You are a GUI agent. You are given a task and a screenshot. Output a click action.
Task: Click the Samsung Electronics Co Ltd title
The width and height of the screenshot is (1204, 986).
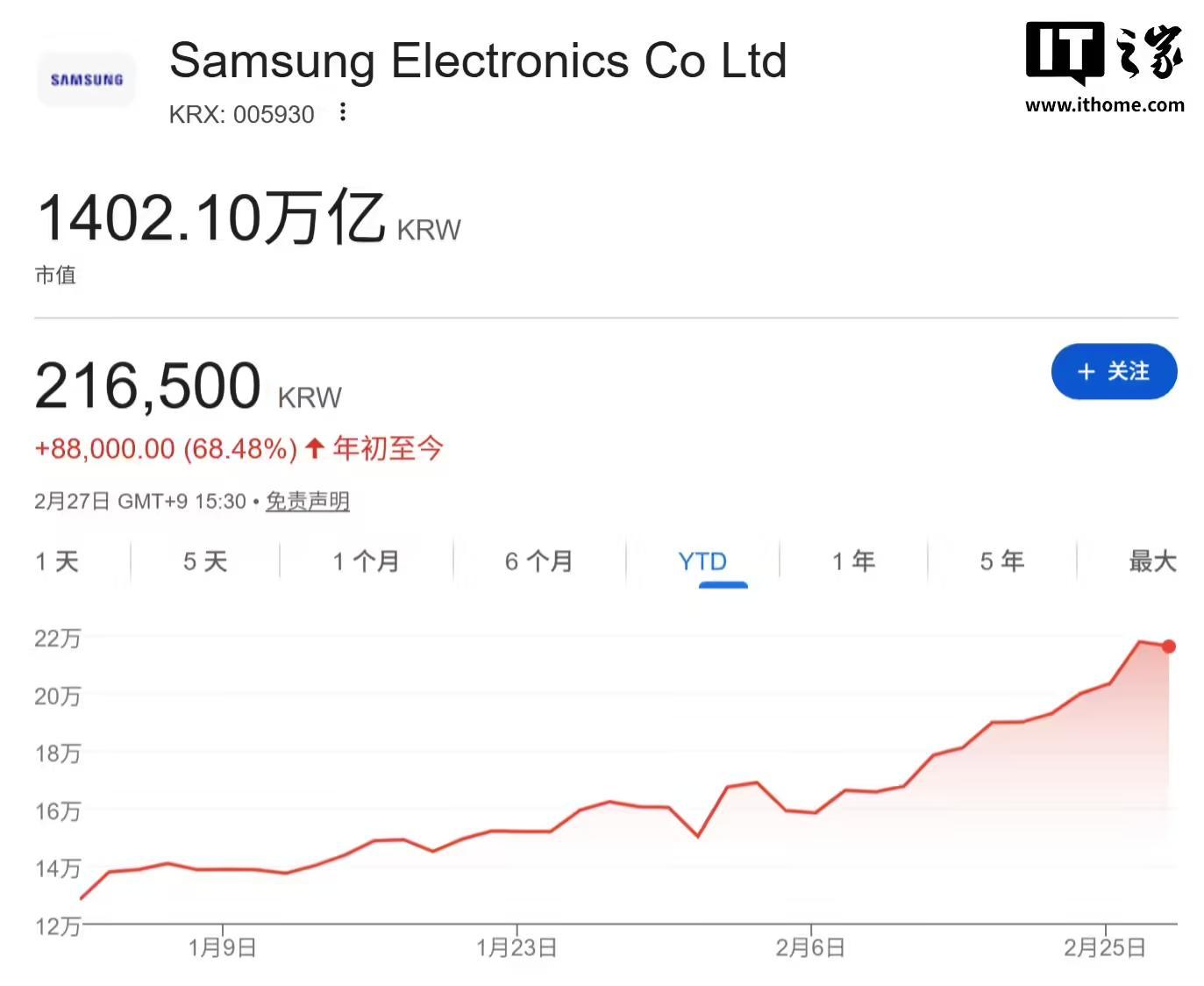click(478, 61)
